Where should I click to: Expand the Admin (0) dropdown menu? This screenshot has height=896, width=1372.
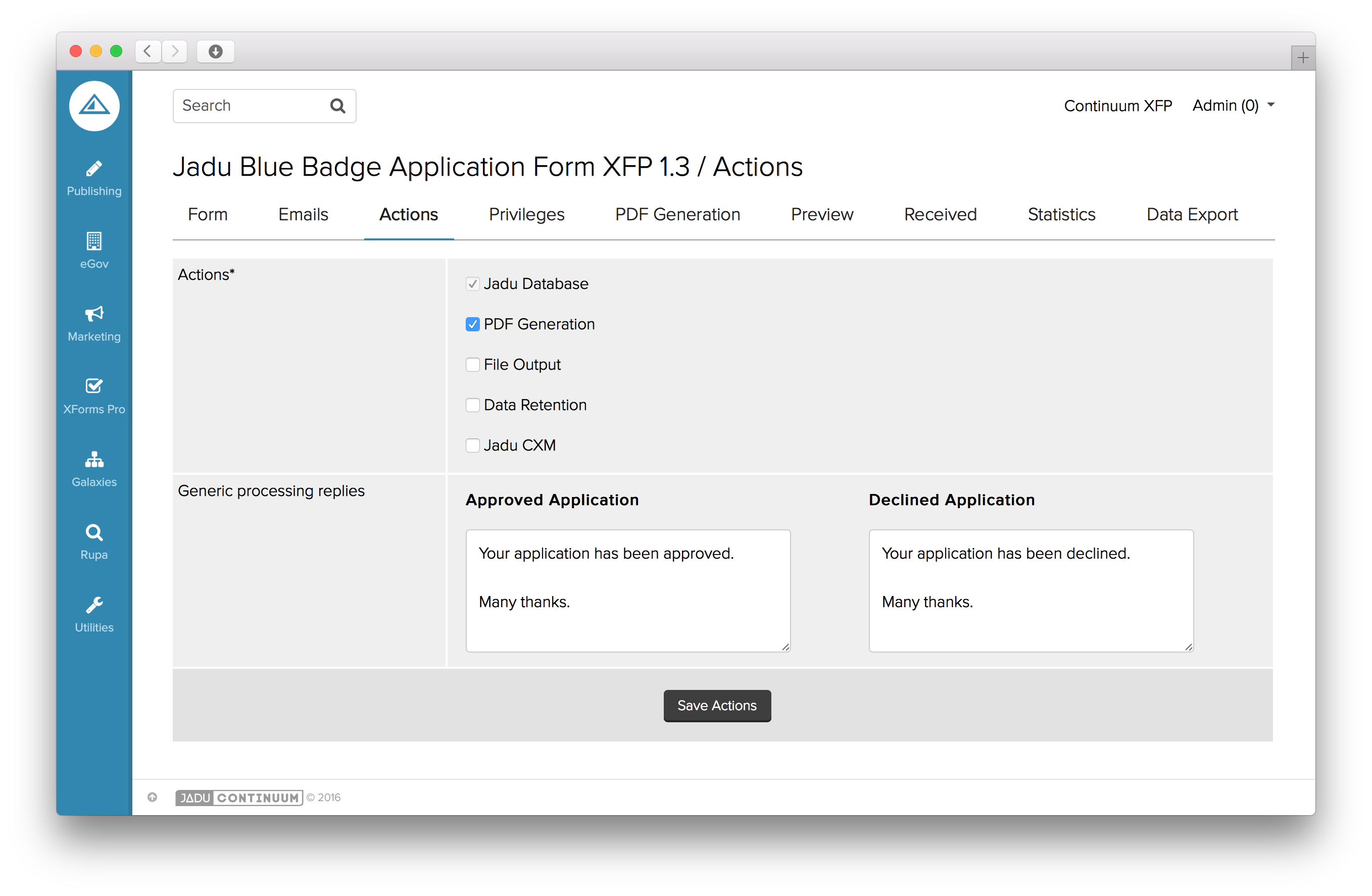click(x=1233, y=106)
